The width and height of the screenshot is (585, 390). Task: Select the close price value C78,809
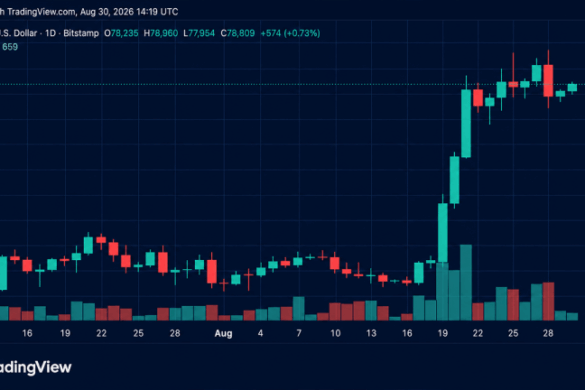[x=238, y=33]
